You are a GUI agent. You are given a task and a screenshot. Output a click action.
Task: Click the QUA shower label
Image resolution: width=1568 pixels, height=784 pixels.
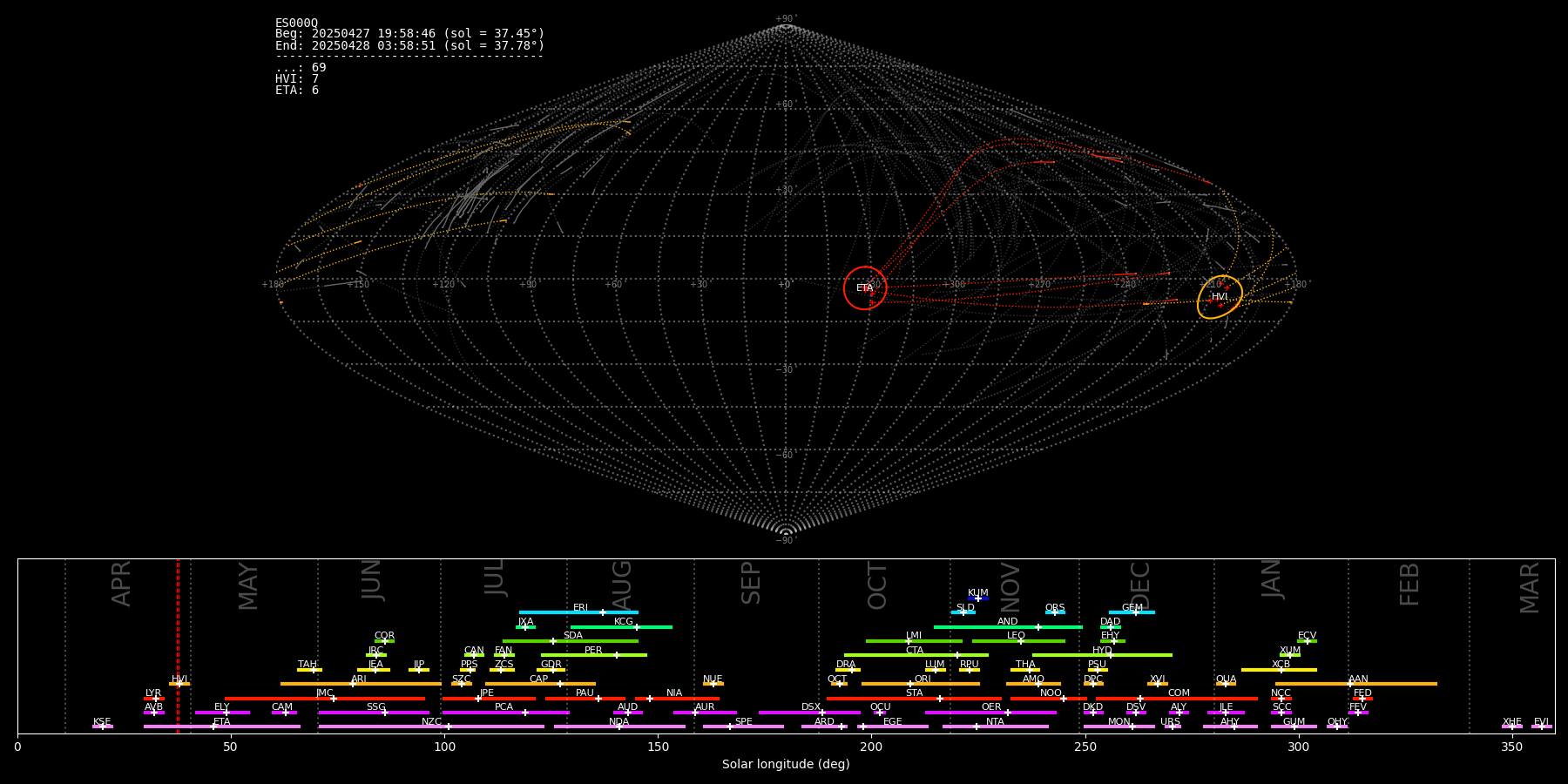coord(1226,679)
